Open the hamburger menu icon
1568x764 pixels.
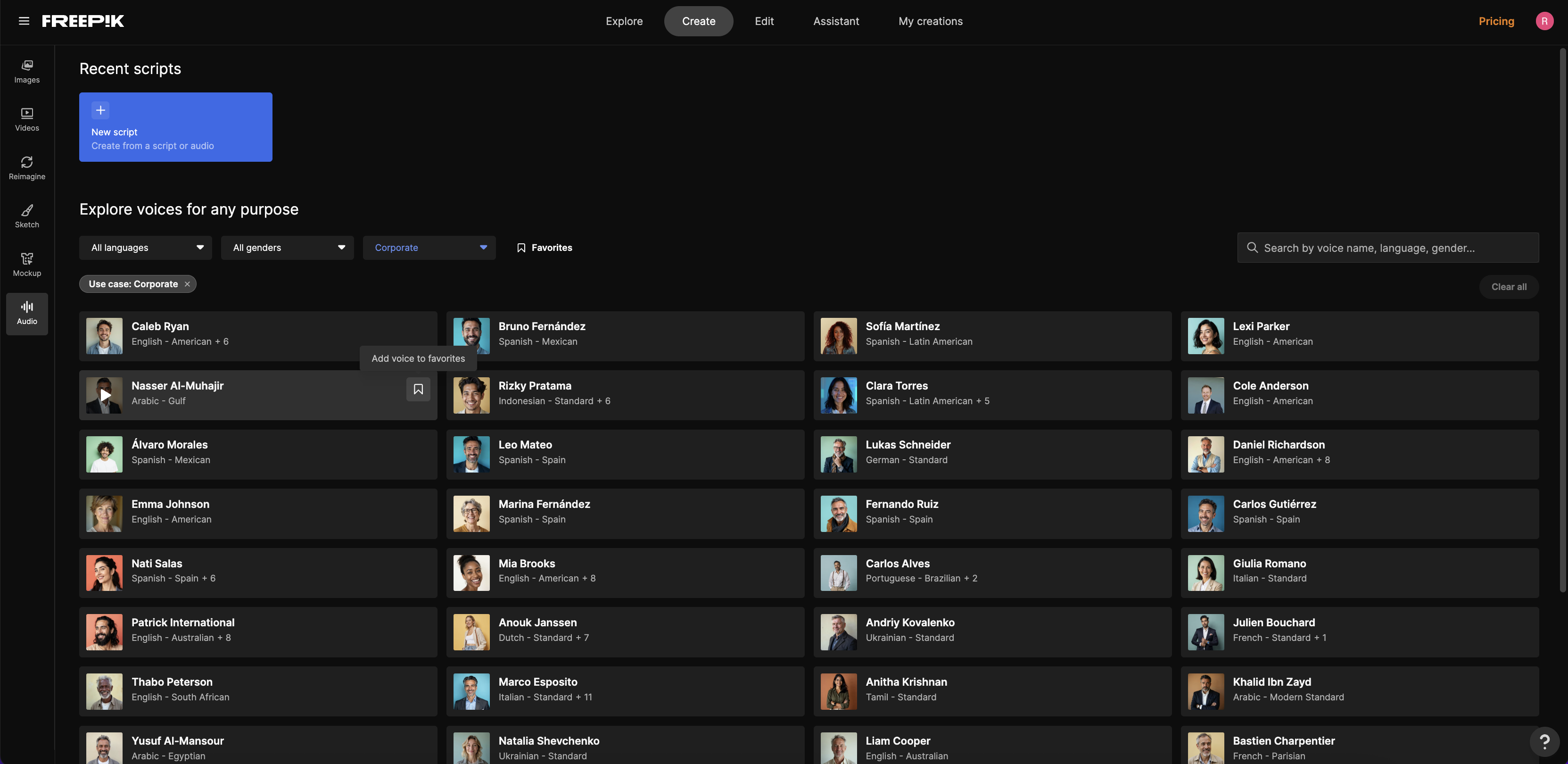(x=24, y=21)
